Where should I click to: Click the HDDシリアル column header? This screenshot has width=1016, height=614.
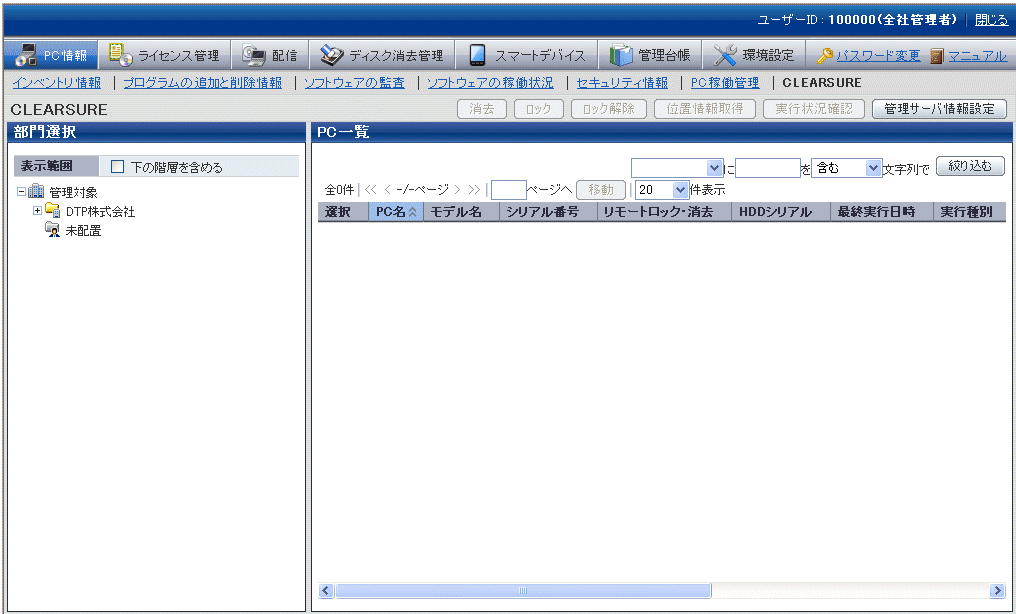[781, 212]
